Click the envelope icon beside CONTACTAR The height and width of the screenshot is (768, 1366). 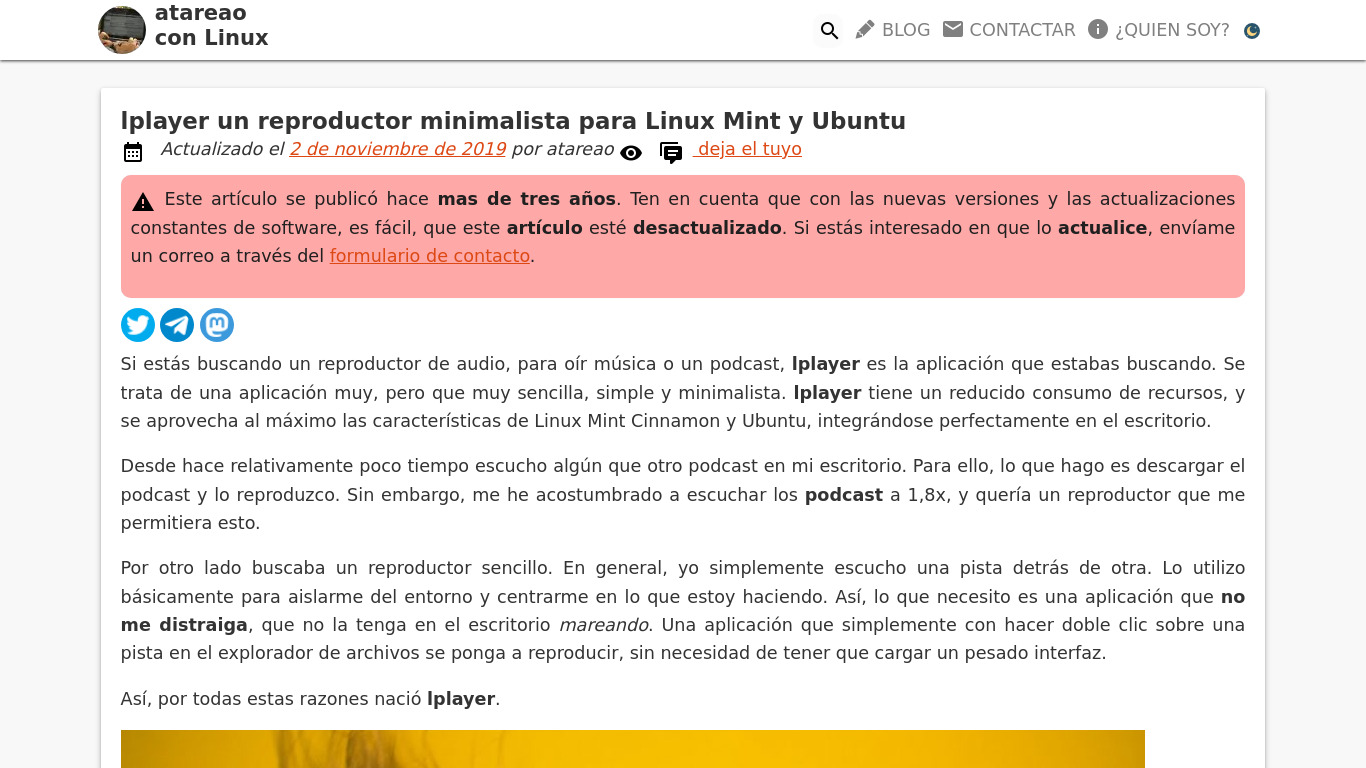(x=953, y=30)
